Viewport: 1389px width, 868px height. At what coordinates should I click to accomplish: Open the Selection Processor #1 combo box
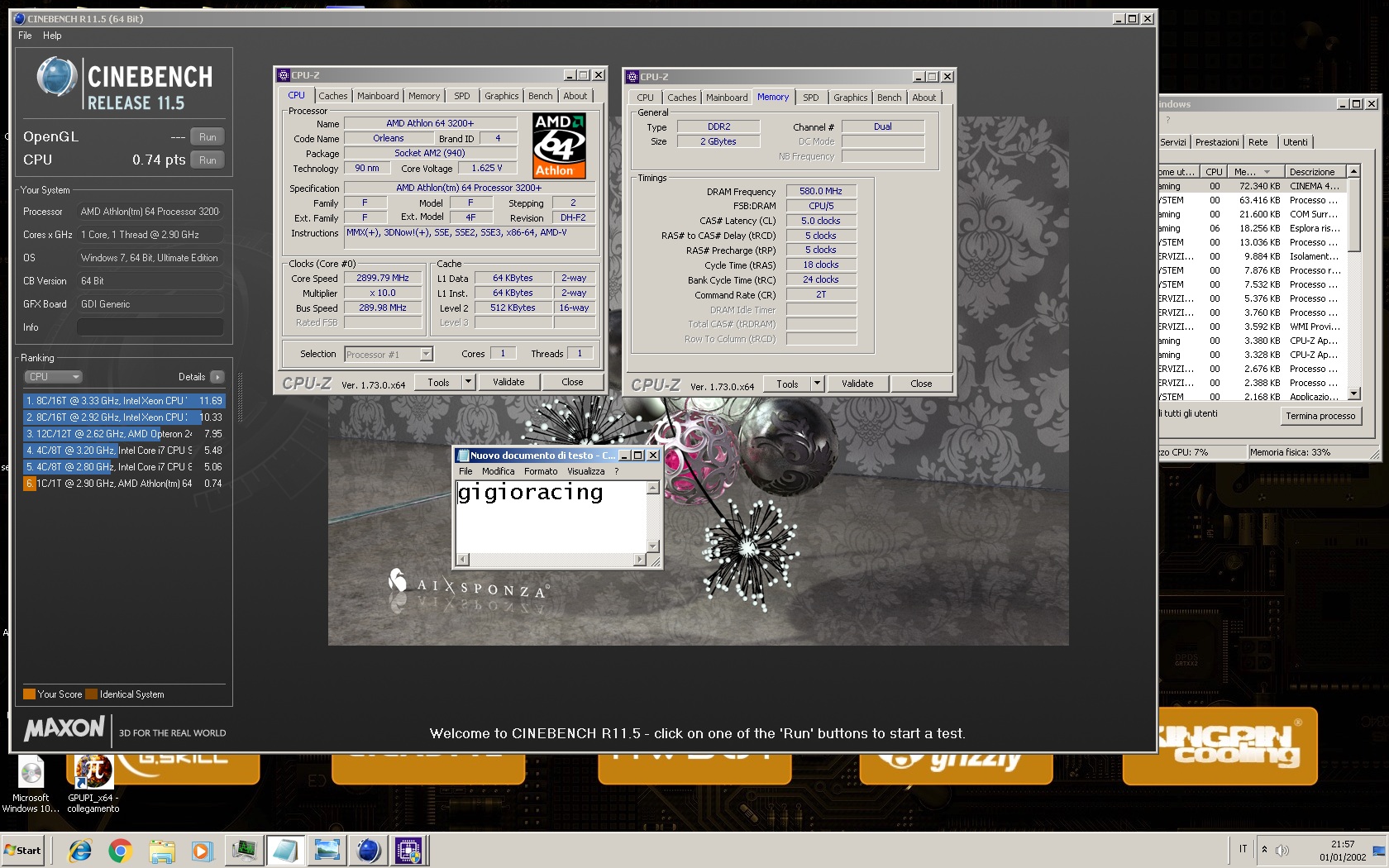[389, 355]
